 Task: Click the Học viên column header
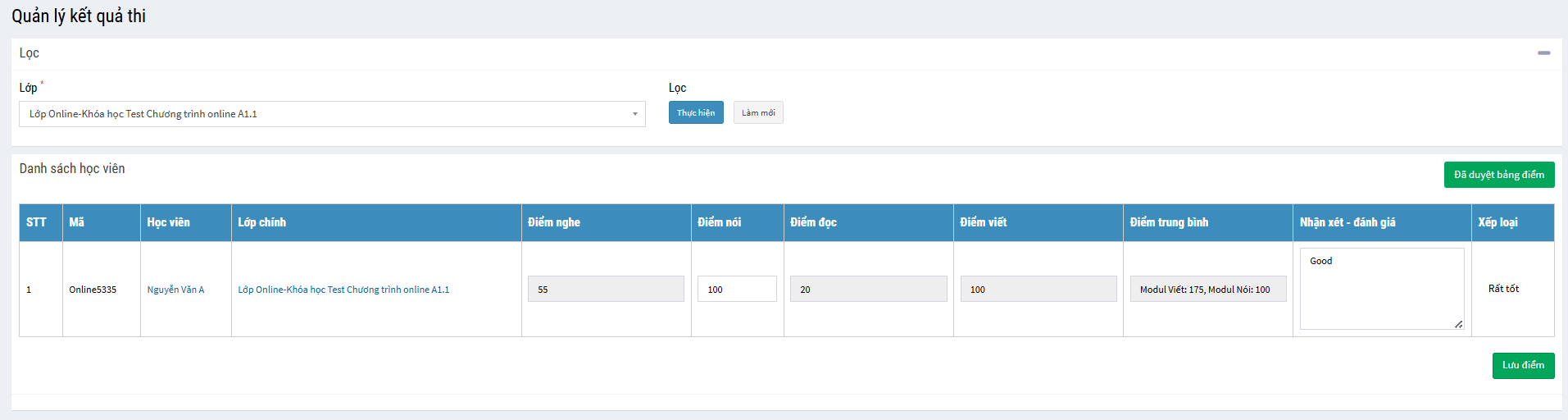(168, 222)
